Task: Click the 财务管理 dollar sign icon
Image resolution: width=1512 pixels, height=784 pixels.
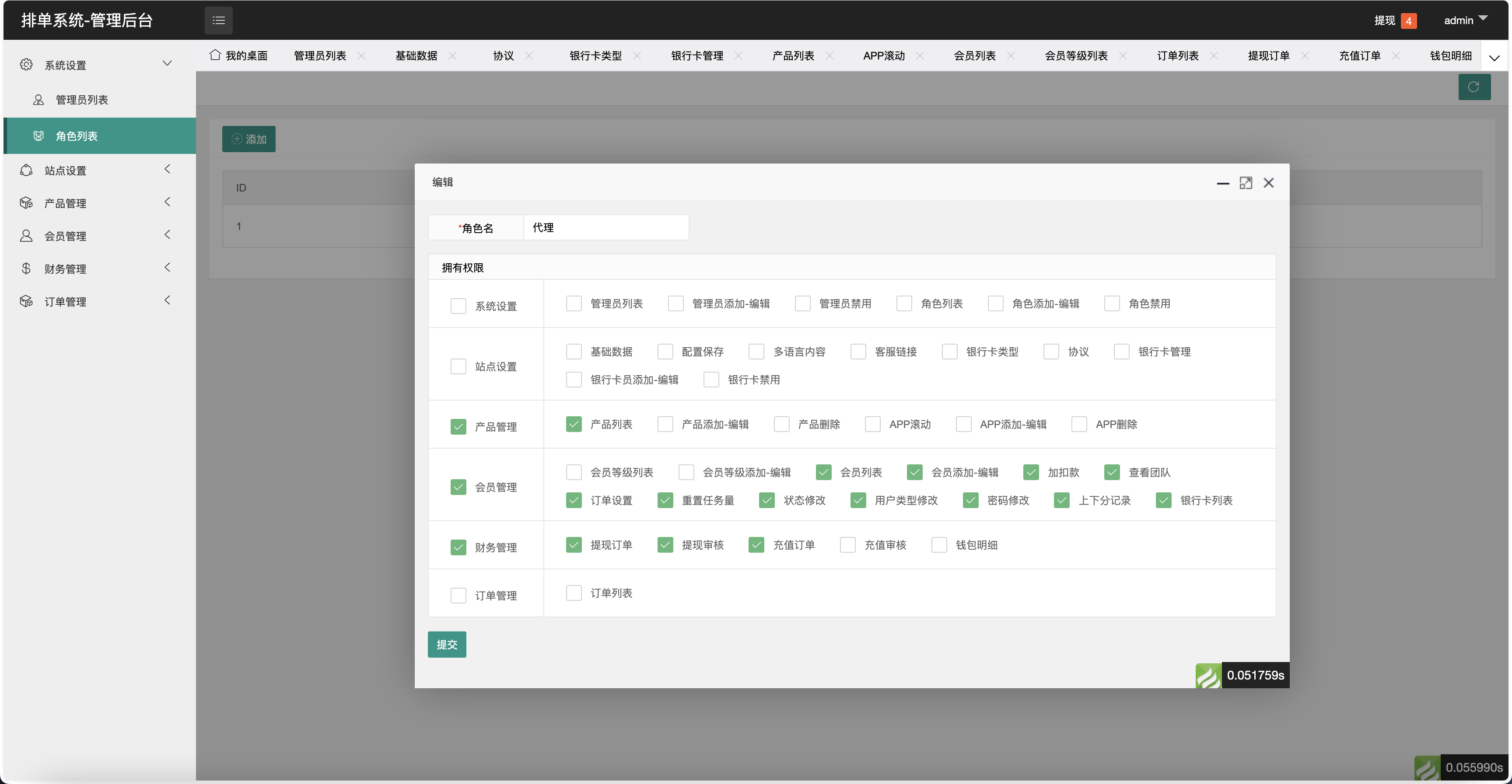Action: point(26,269)
